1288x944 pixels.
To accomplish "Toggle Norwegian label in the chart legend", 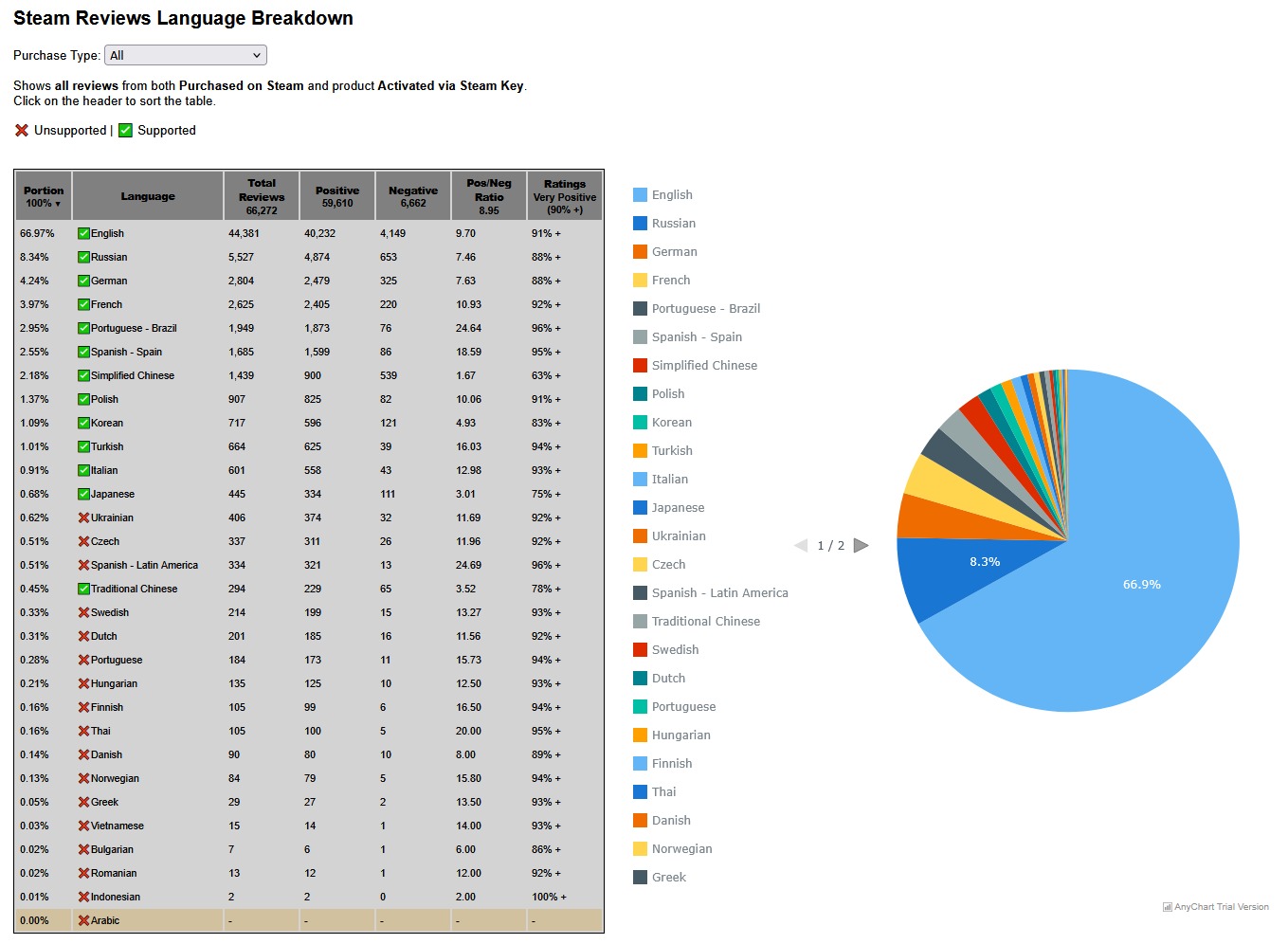I will [x=681, y=848].
